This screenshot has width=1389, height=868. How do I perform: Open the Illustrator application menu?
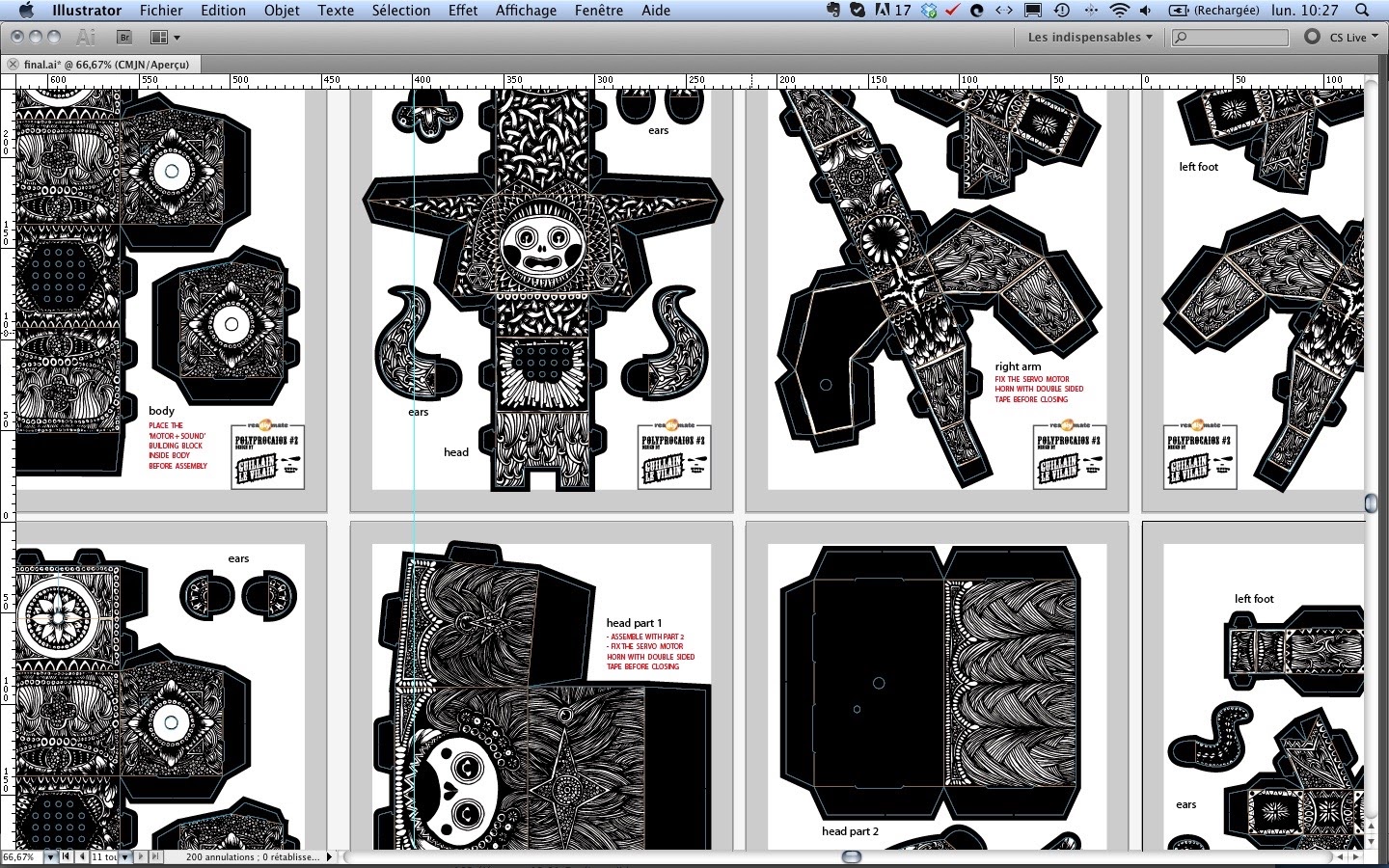(x=87, y=11)
